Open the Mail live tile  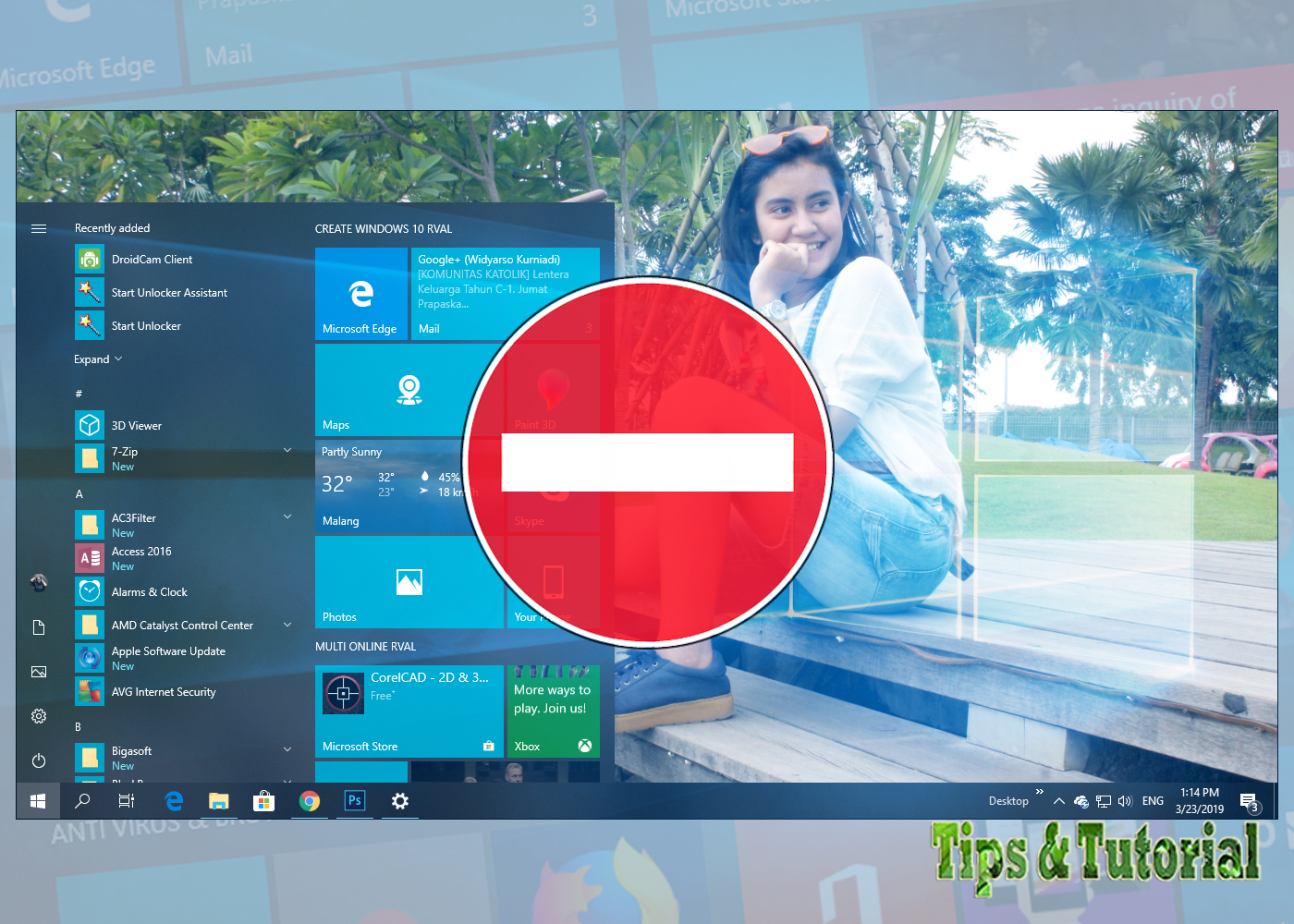coord(506,294)
